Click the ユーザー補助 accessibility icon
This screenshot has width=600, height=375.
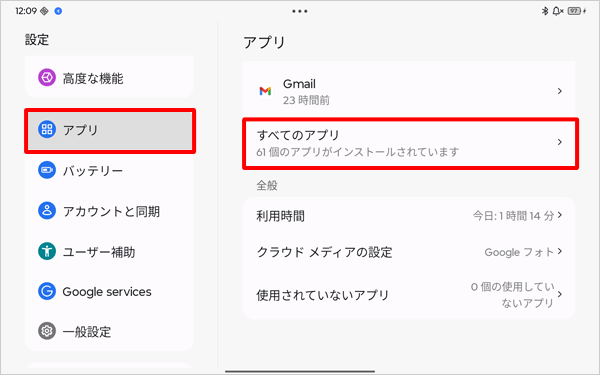(x=47, y=251)
